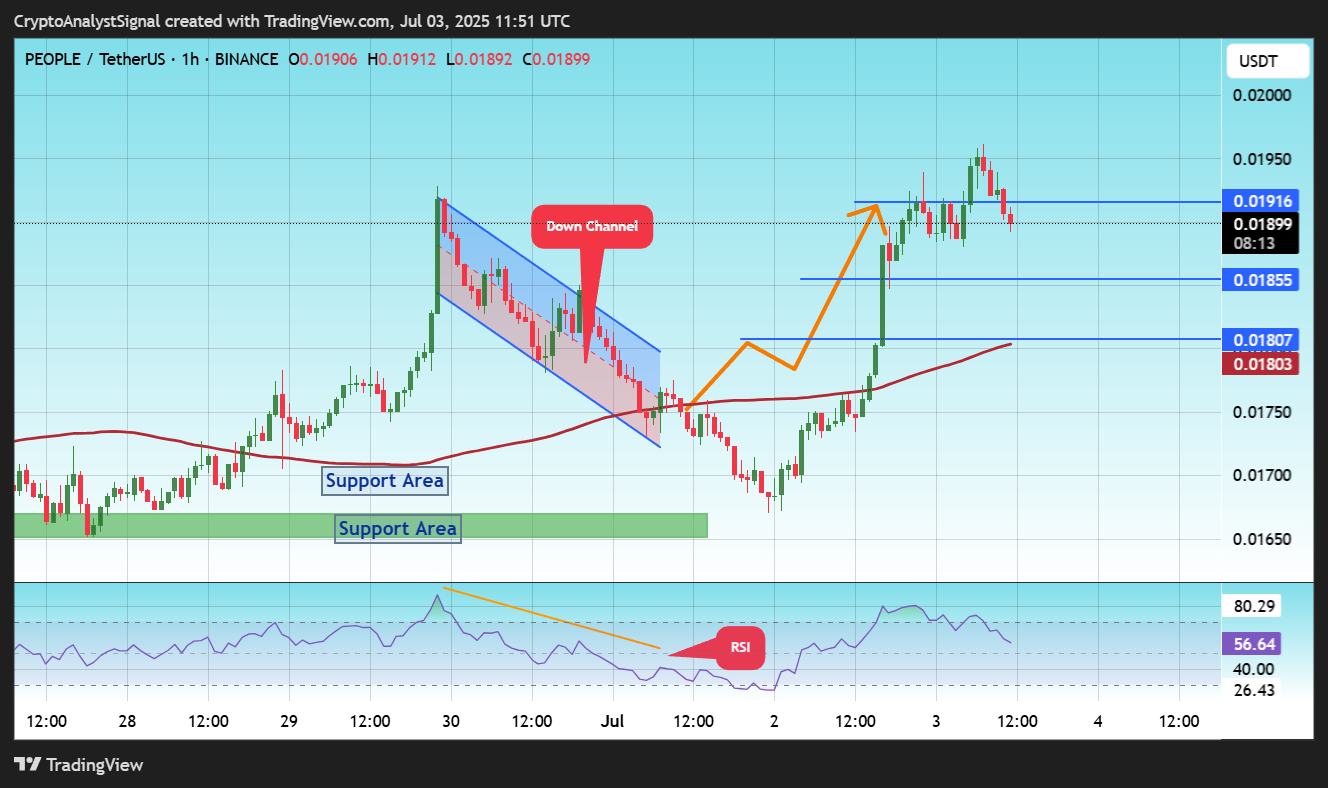Click the Jul date label on time axis
The height and width of the screenshot is (788, 1328).
pyautogui.click(x=612, y=721)
